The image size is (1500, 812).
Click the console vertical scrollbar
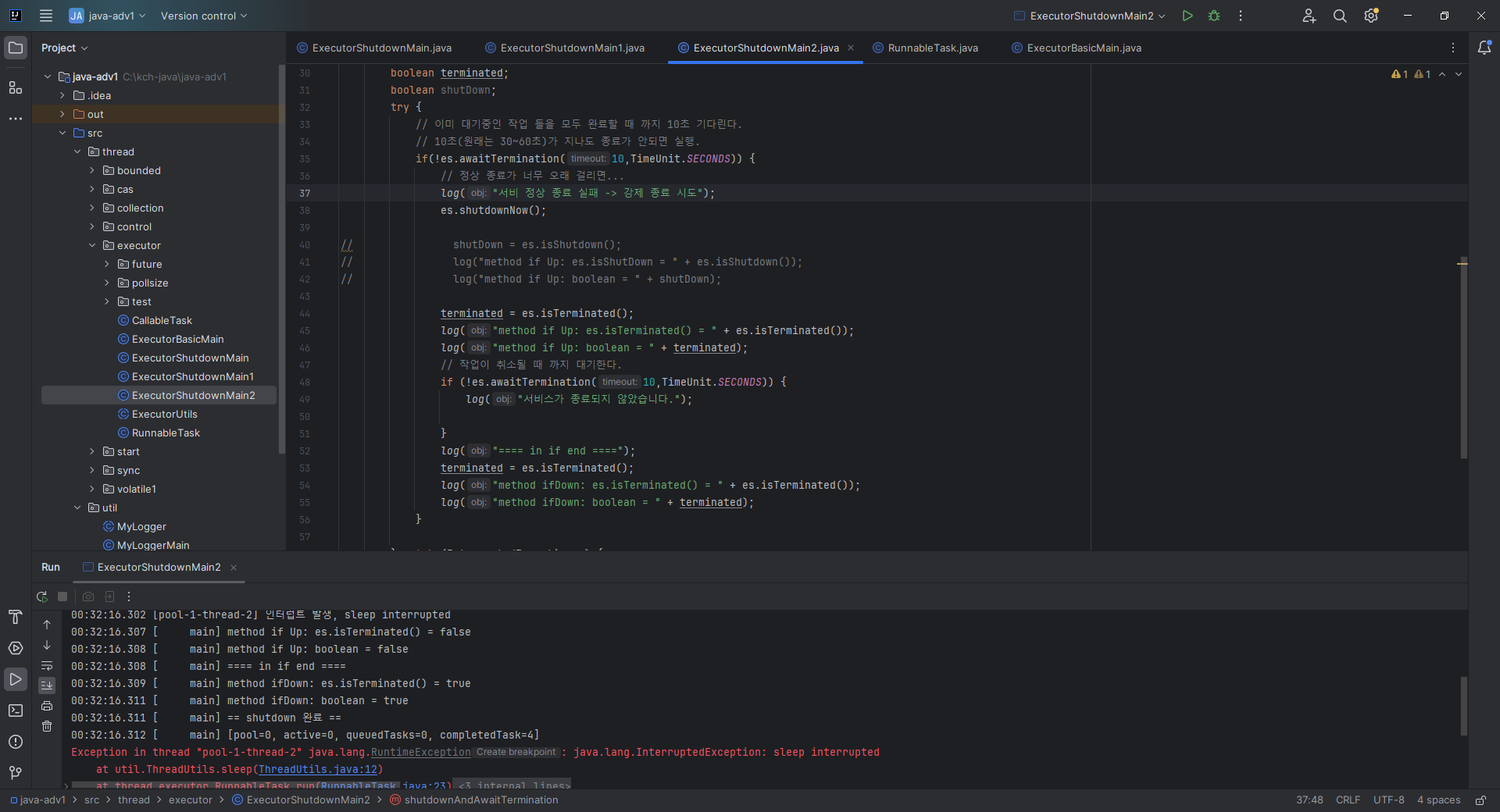click(1464, 706)
